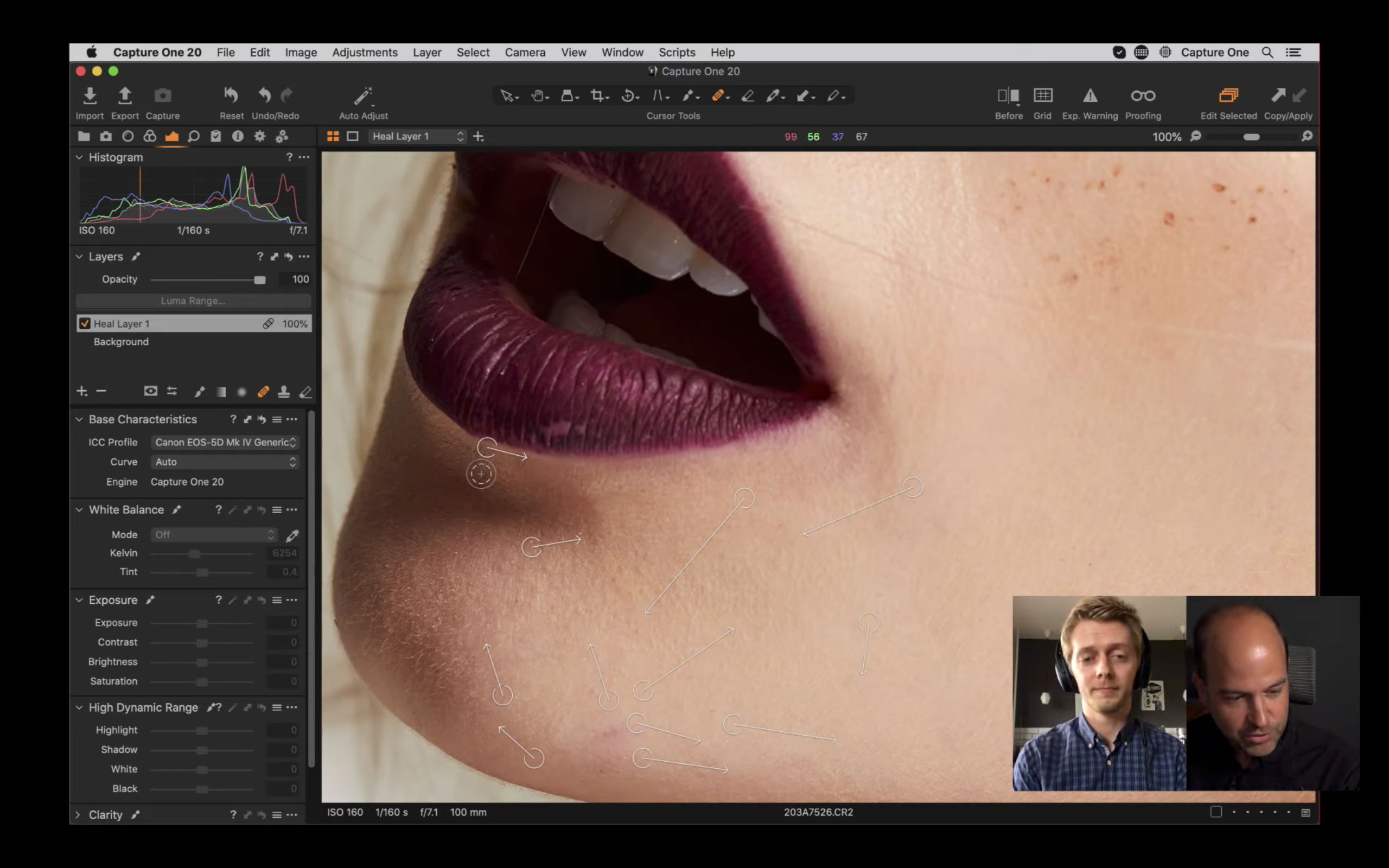Select the Keystone cursor tool
1389x868 pixels.
[660, 96]
